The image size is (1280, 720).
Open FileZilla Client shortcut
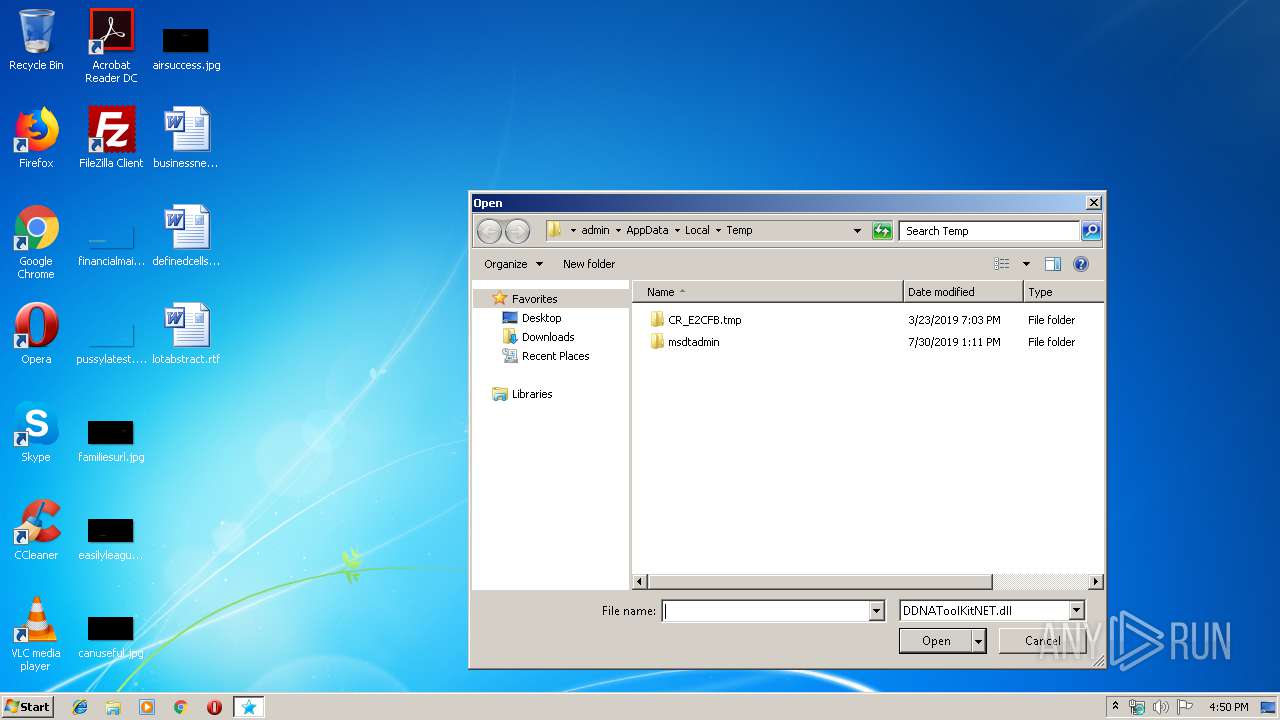(x=111, y=138)
